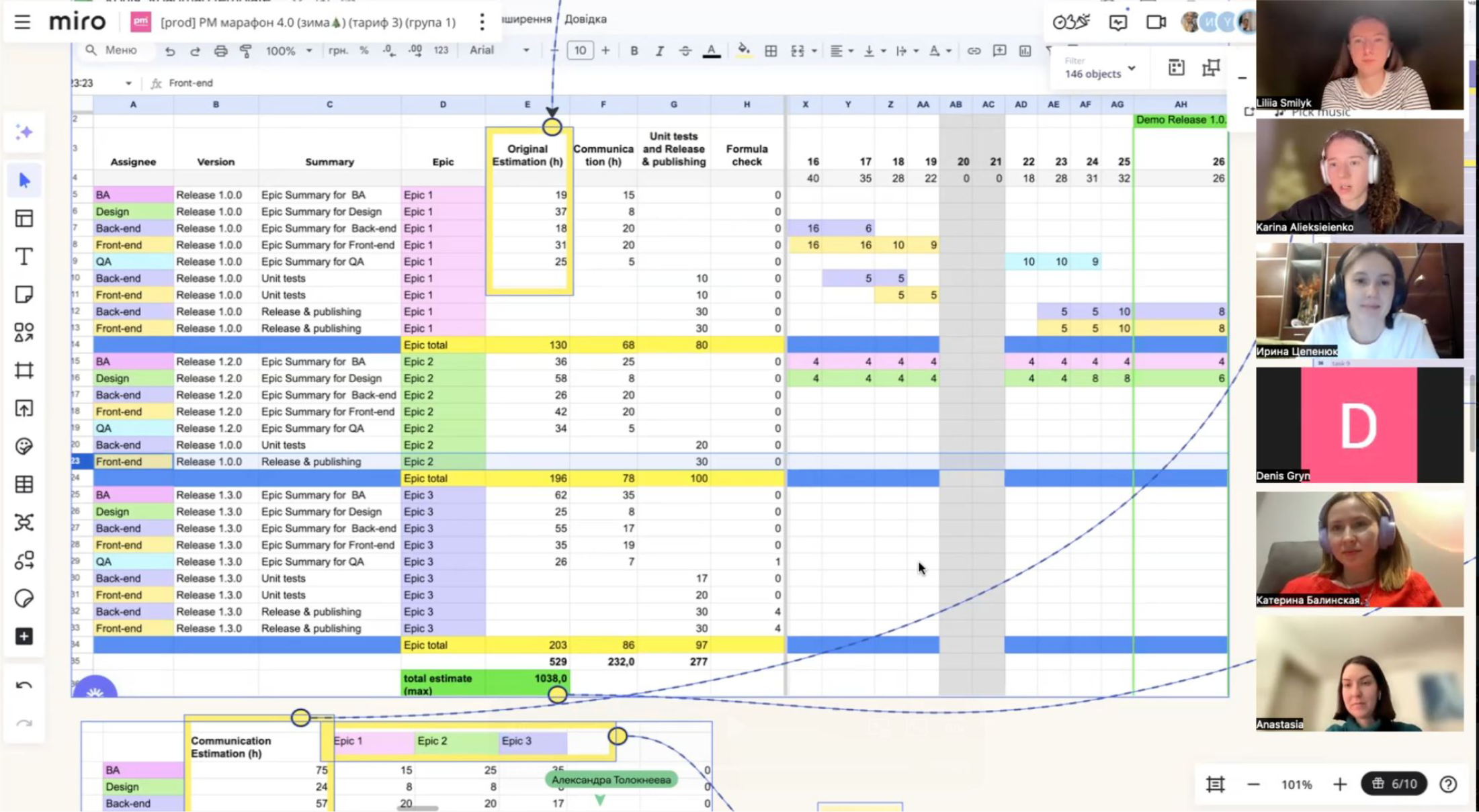Toggle strikethrough formatting
The image size is (1479, 812).
[685, 50]
